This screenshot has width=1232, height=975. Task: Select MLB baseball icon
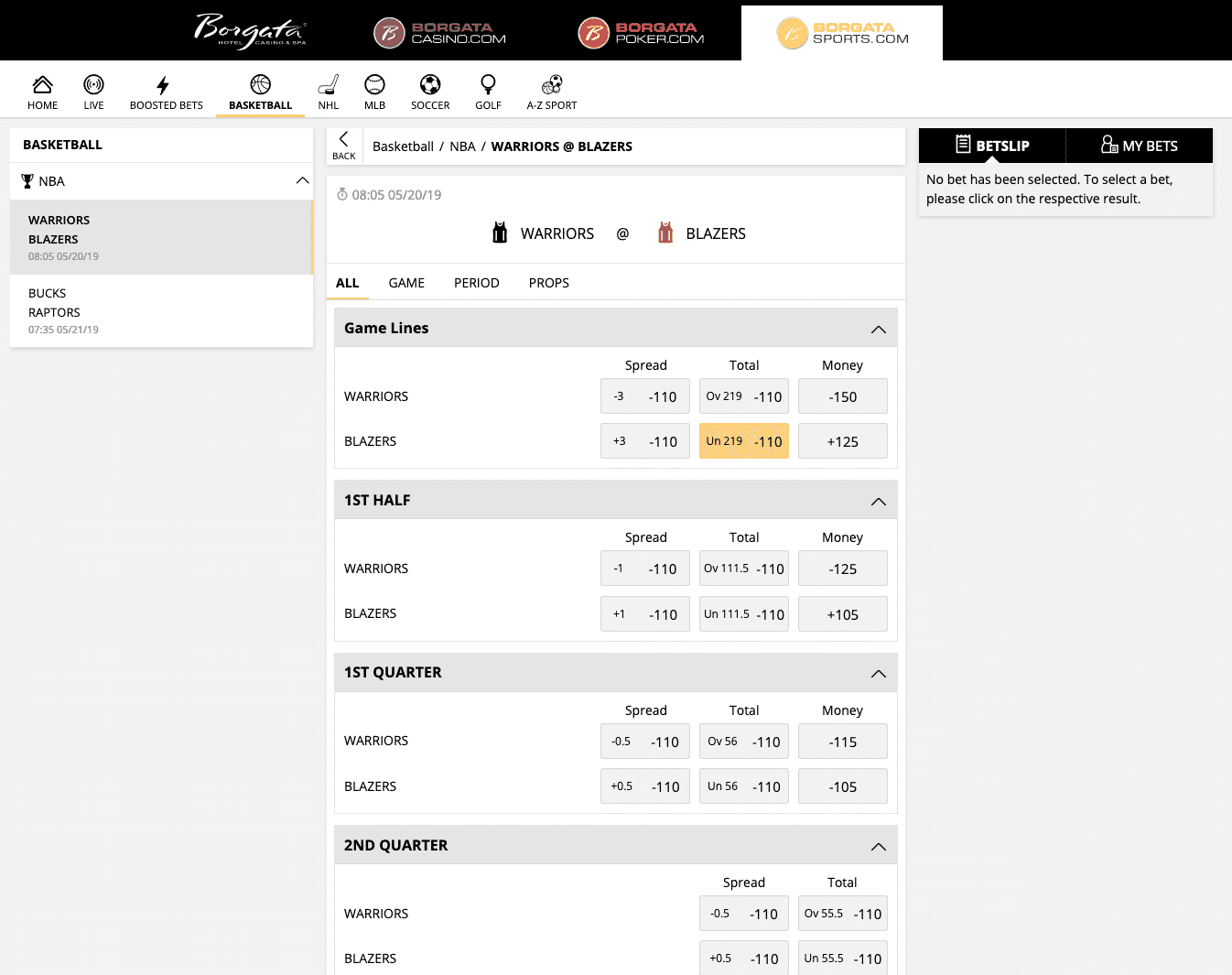374,85
